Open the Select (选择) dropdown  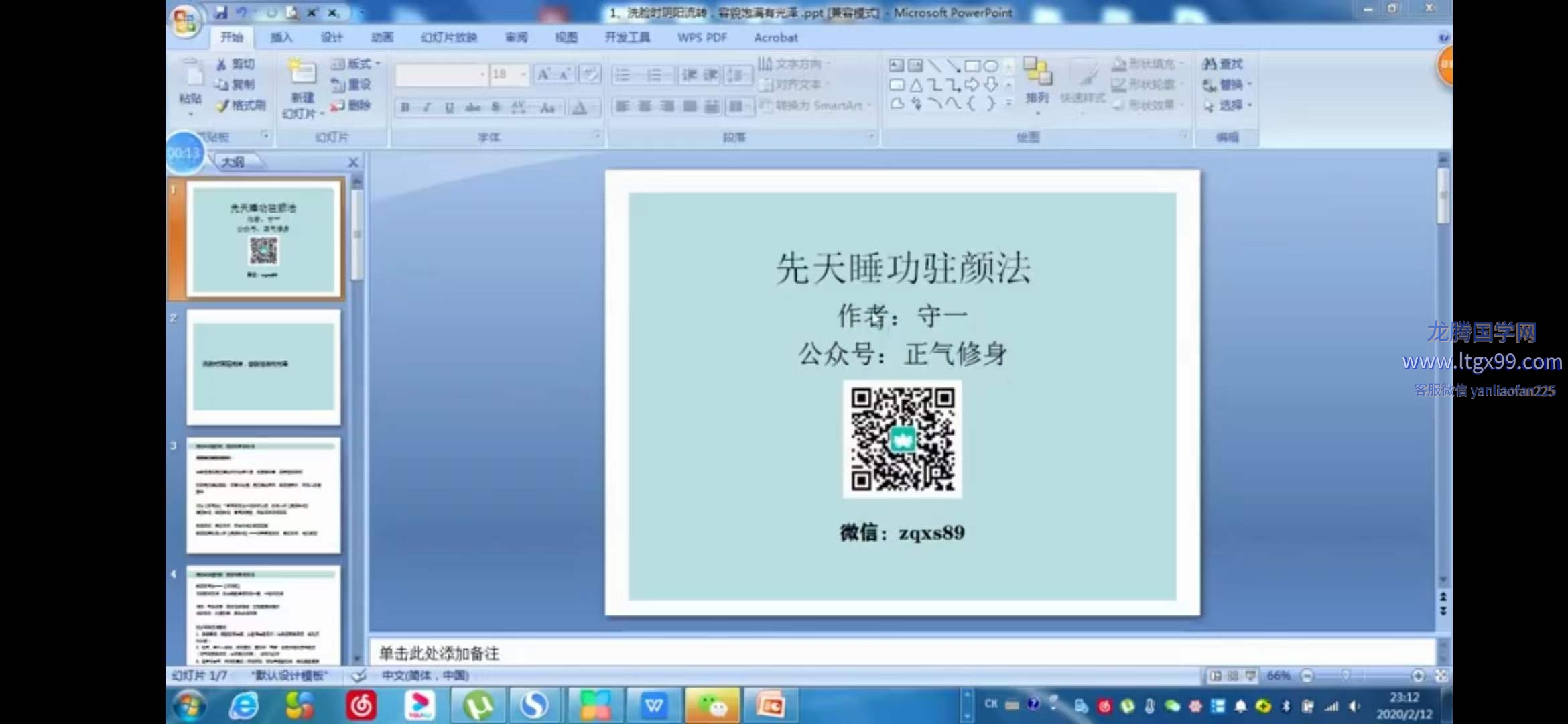[x=1228, y=105]
